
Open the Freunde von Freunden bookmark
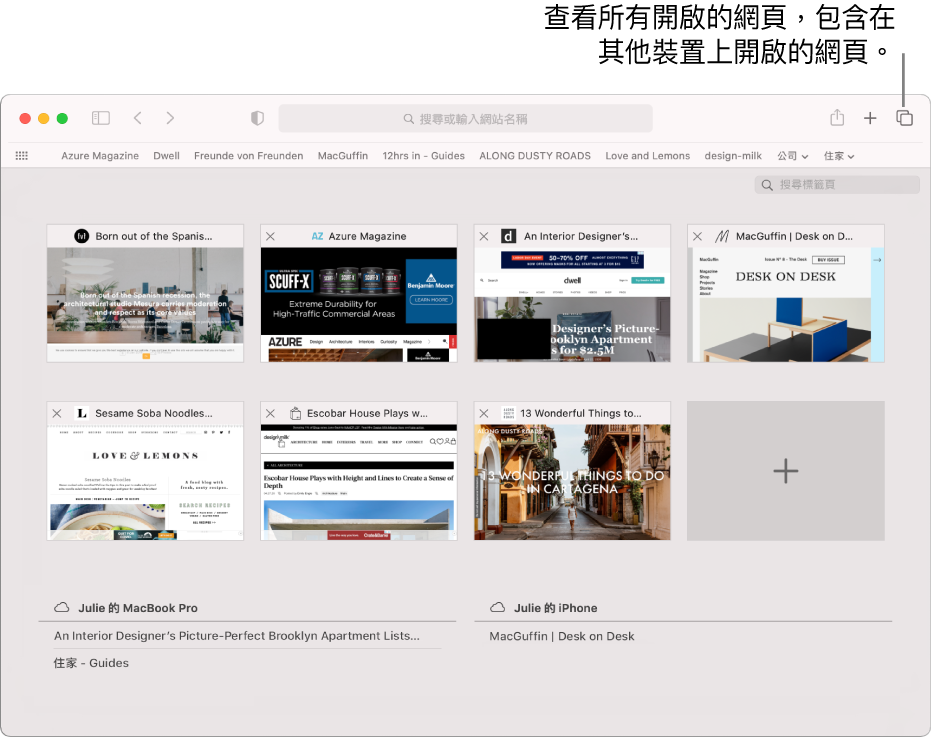(x=248, y=156)
